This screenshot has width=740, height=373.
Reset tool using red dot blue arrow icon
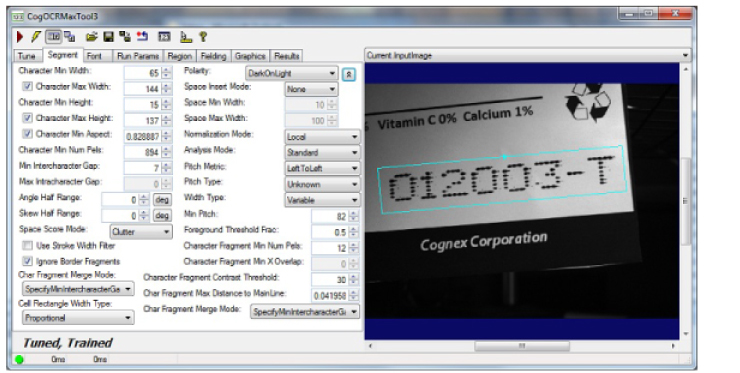[142, 36]
